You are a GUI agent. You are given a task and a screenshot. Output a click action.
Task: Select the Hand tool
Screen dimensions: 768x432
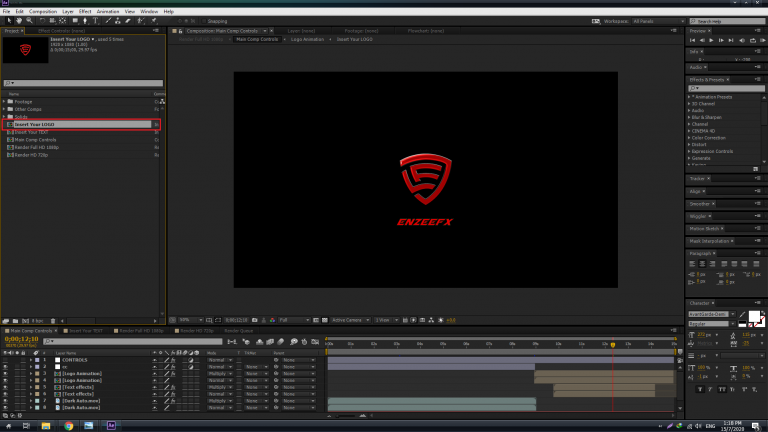(x=19, y=21)
